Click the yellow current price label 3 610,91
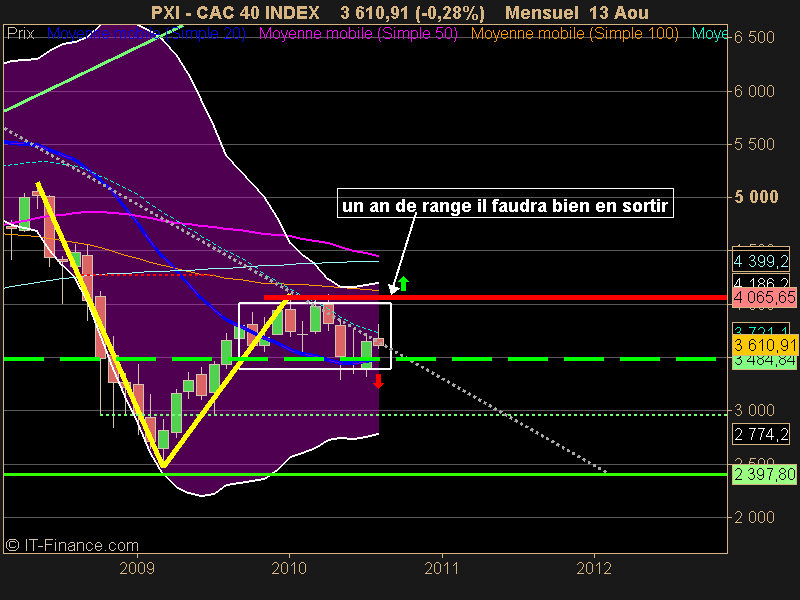The width and height of the screenshot is (800, 600). pyautogui.click(x=764, y=345)
